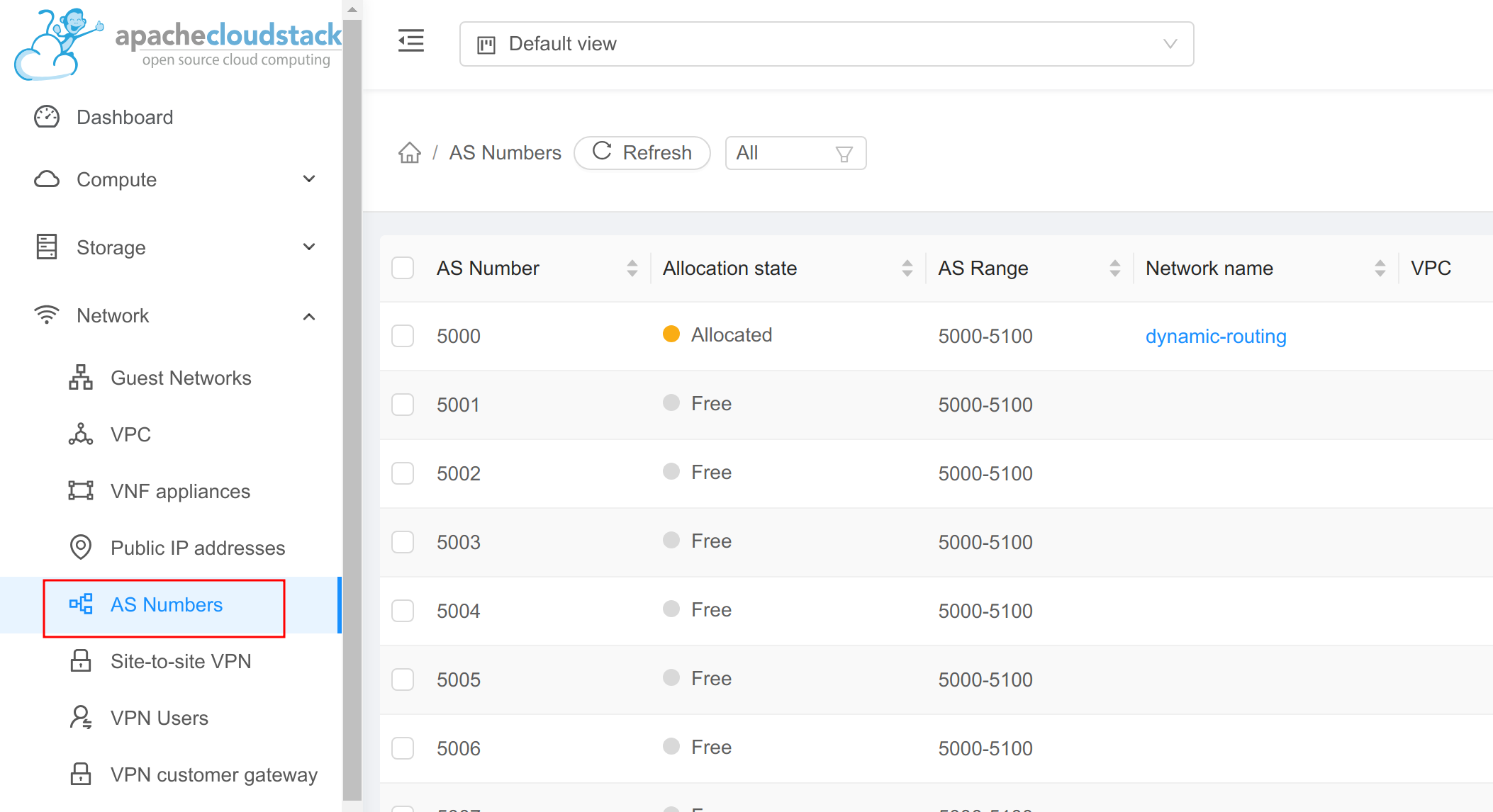Click the VNF appliances icon
1493x812 pixels.
tap(80, 490)
